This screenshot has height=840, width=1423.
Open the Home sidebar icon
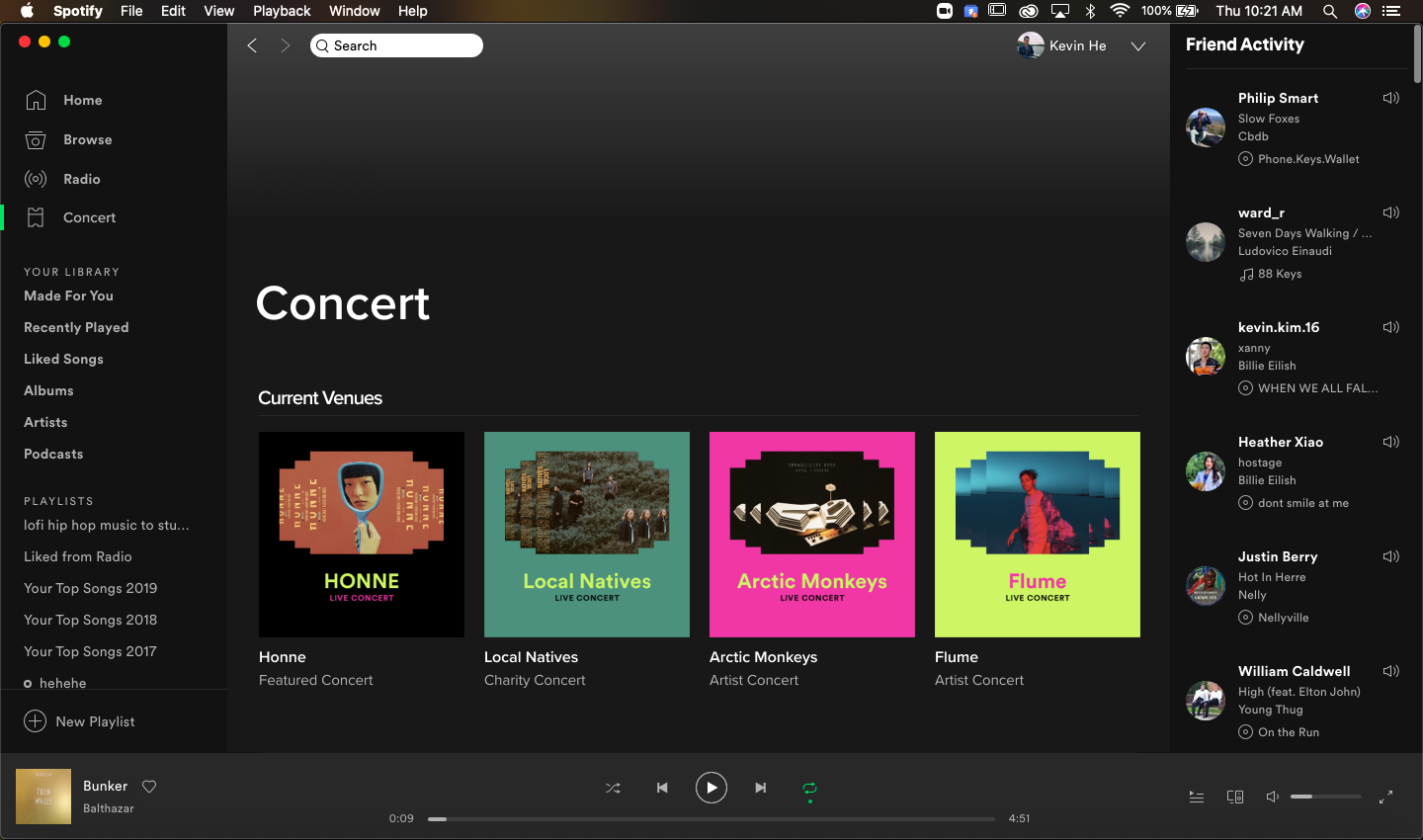(36, 100)
